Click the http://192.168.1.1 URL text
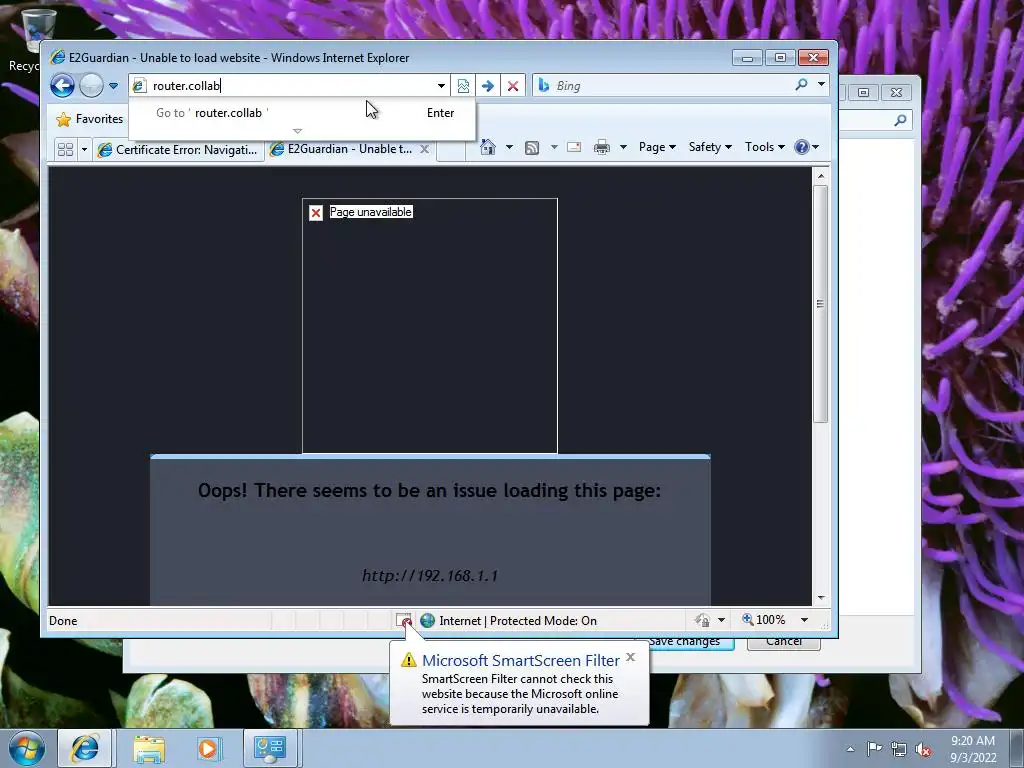The image size is (1024, 768). click(x=430, y=575)
